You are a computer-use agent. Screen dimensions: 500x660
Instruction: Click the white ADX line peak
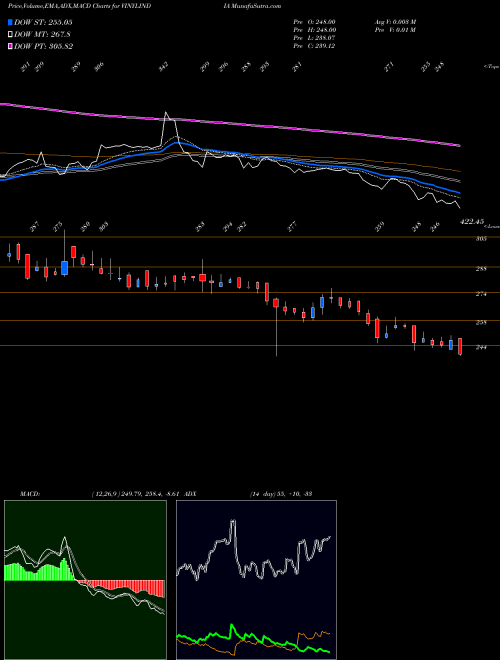232,523
